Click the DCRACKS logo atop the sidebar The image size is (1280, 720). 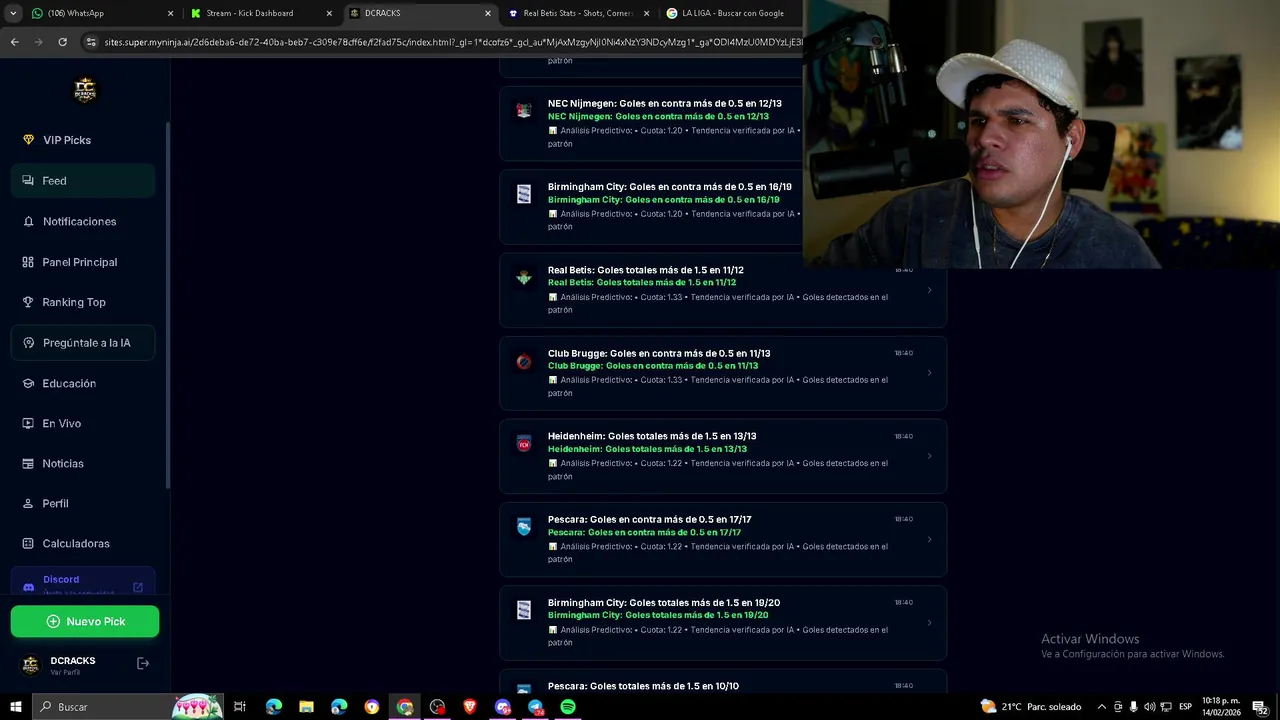85,90
